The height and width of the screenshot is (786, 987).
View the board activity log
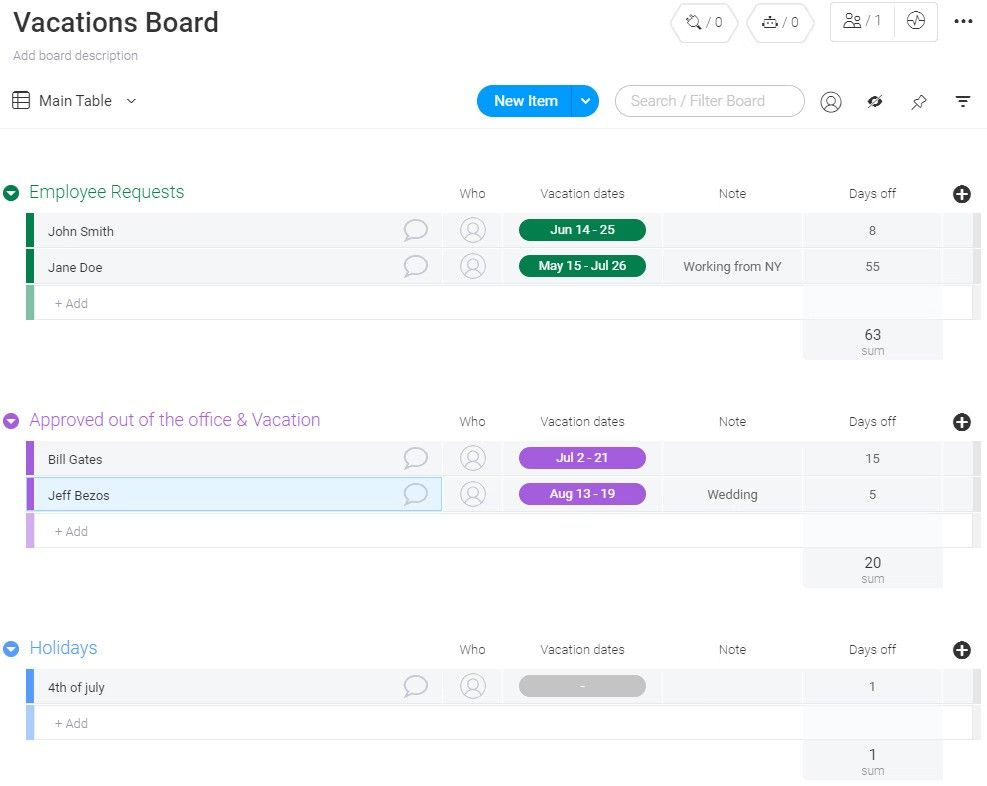[x=916, y=21]
